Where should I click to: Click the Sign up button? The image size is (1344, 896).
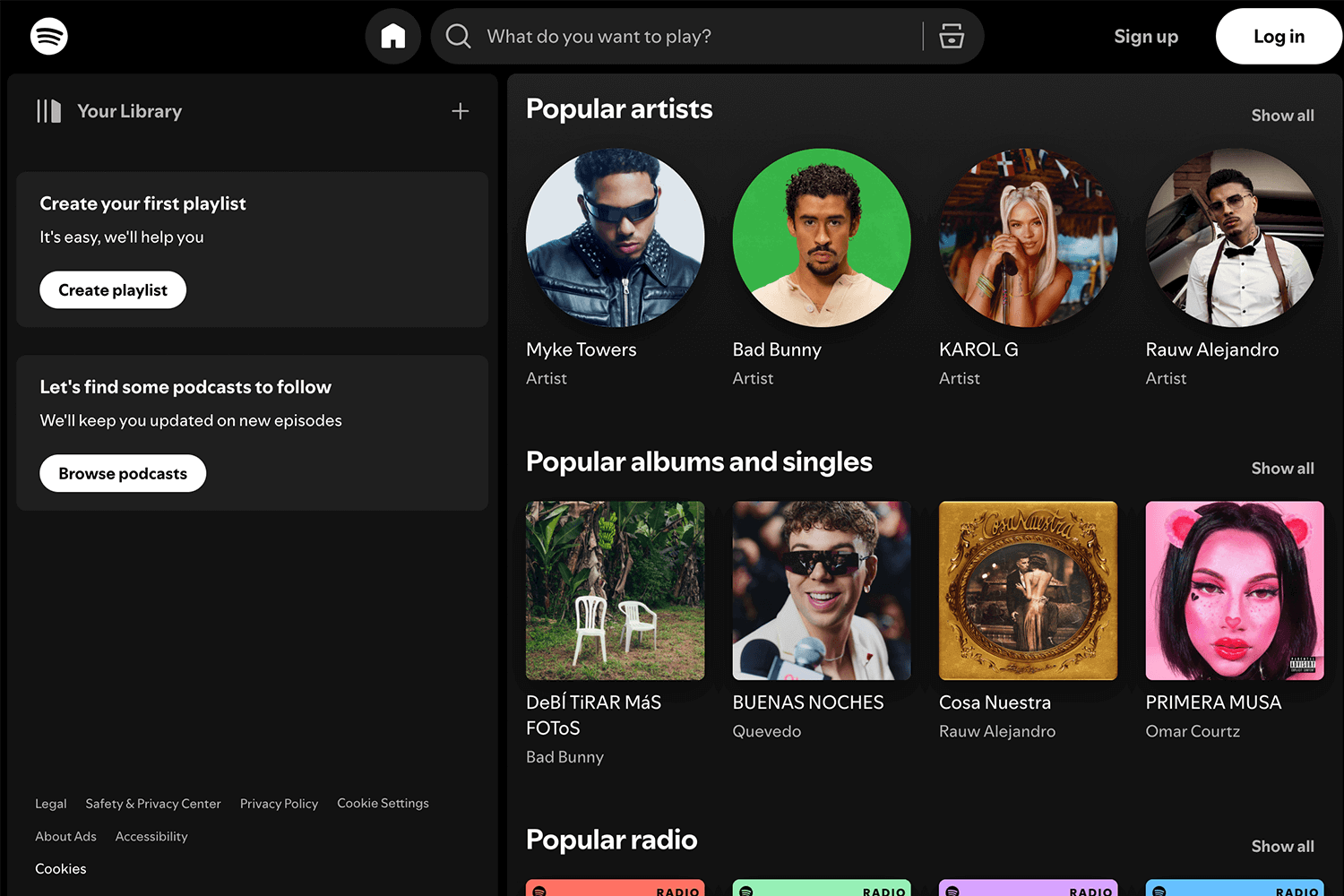click(1146, 37)
